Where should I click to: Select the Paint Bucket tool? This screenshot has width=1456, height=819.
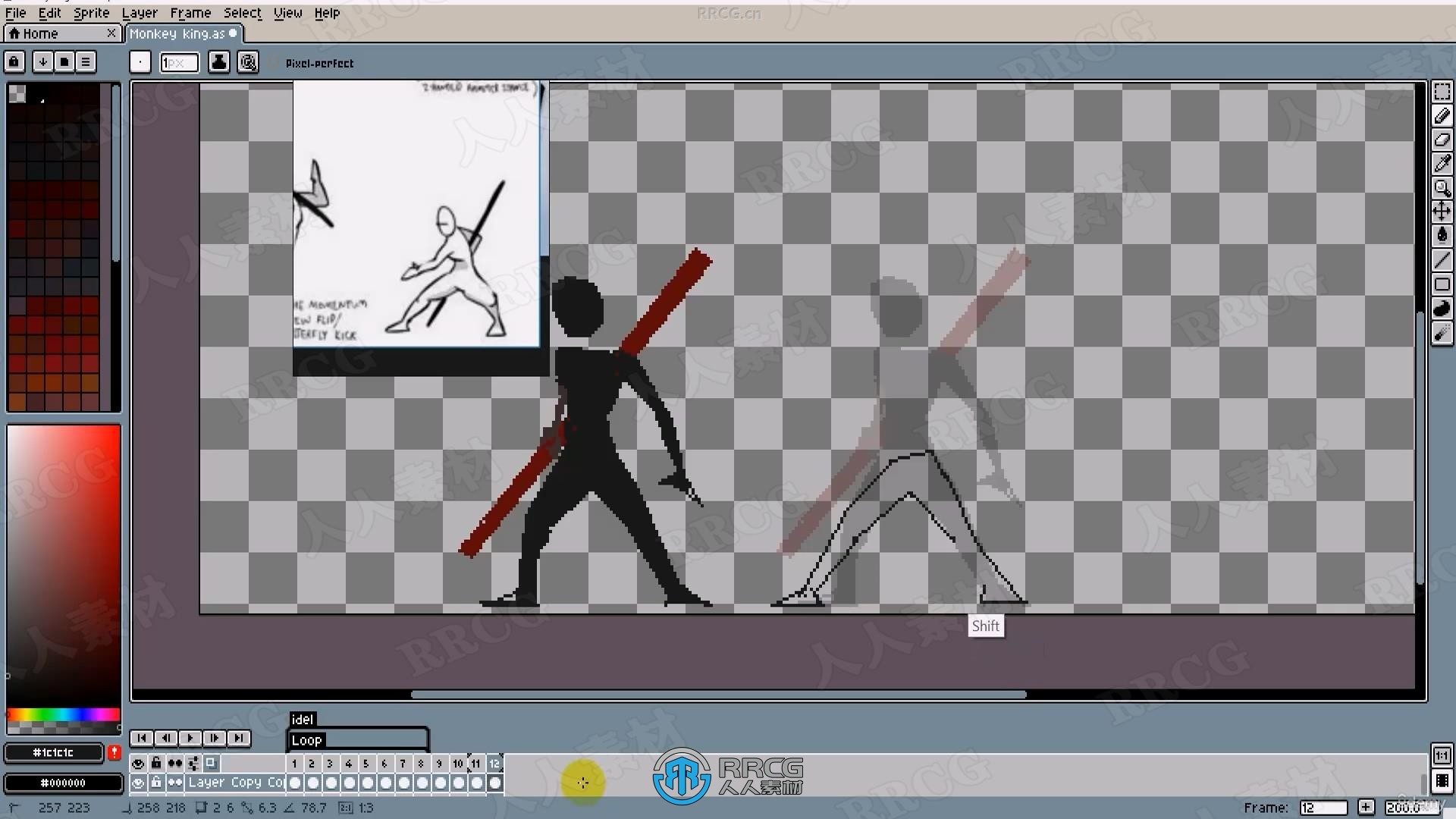pyautogui.click(x=1442, y=236)
